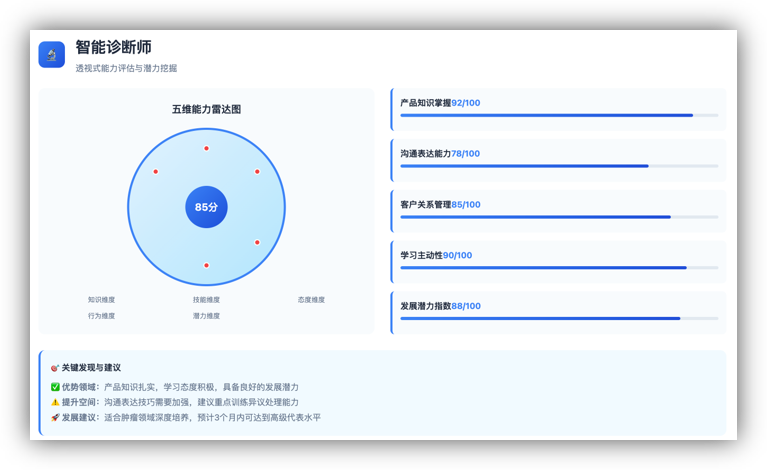Click the topmost red dot on radar
The height and width of the screenshot is (470, 767).
206,148
